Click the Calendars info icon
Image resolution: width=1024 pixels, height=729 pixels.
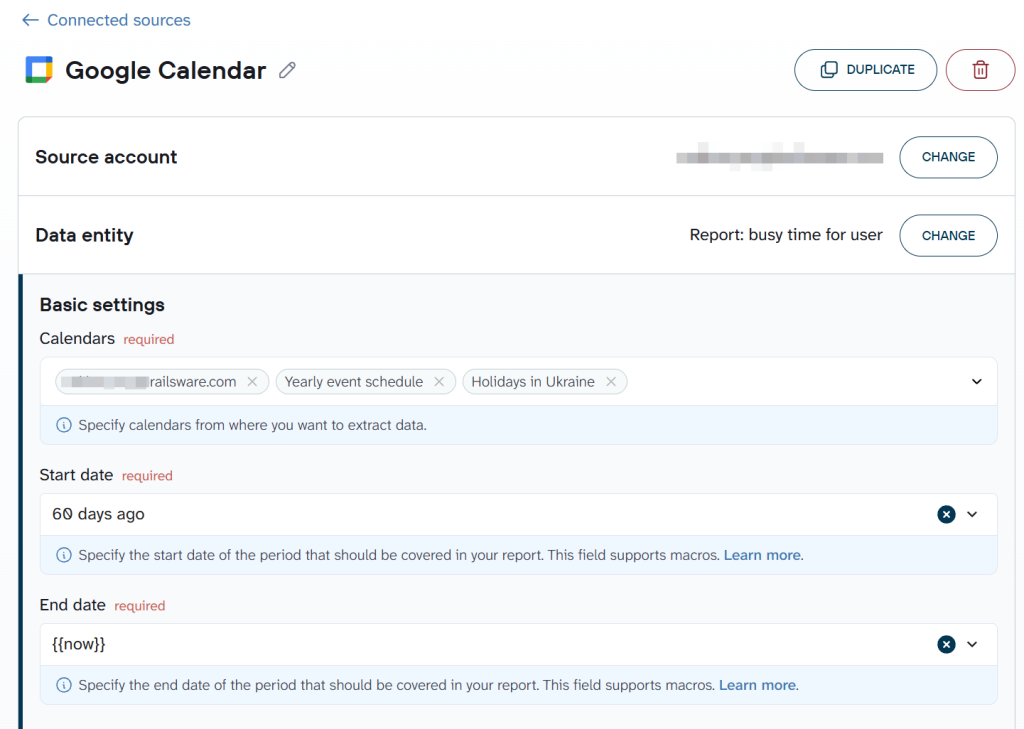(x=63, y=425)
